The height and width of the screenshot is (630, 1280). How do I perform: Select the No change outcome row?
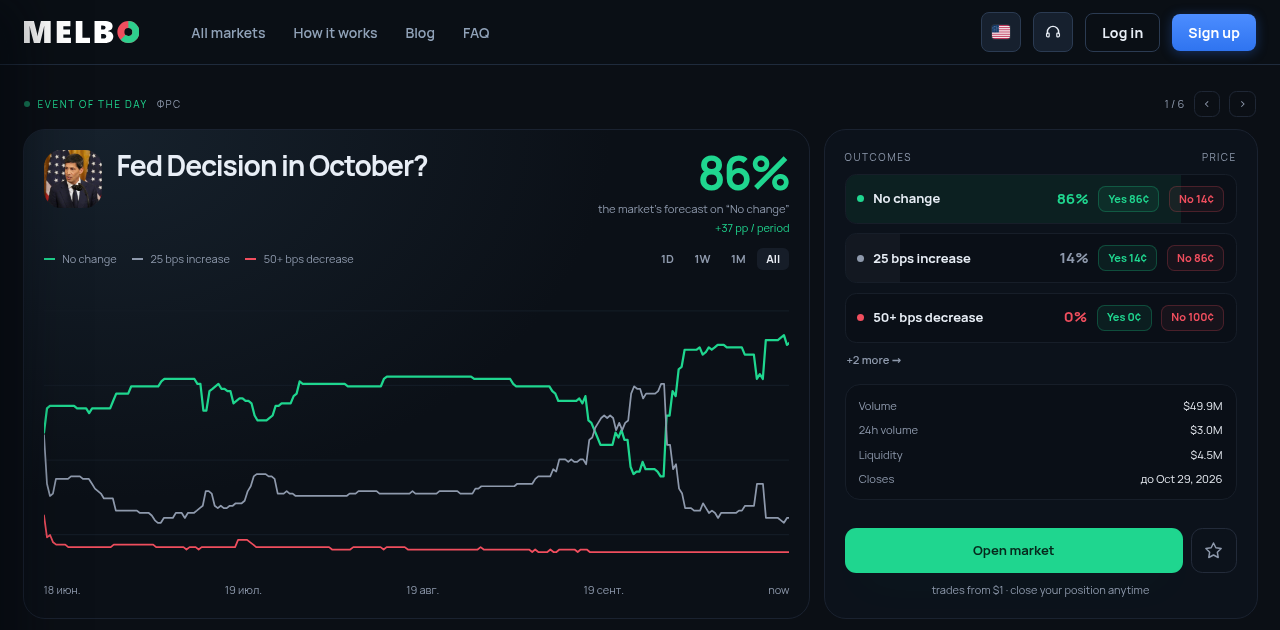pyautogui.click(x=1041, y=199)
